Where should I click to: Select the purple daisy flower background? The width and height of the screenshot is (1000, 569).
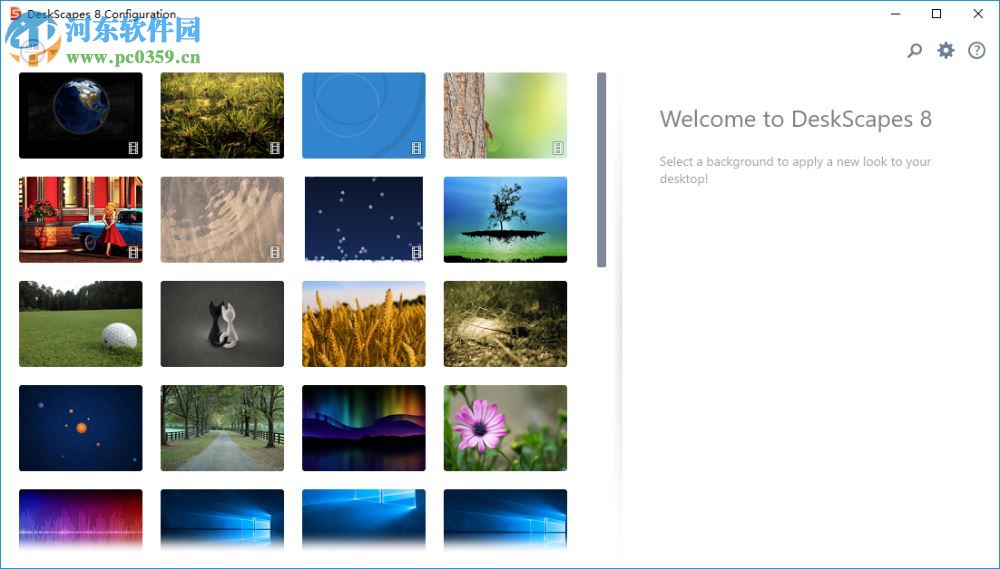pyautogui.click(x=505, y=428)
